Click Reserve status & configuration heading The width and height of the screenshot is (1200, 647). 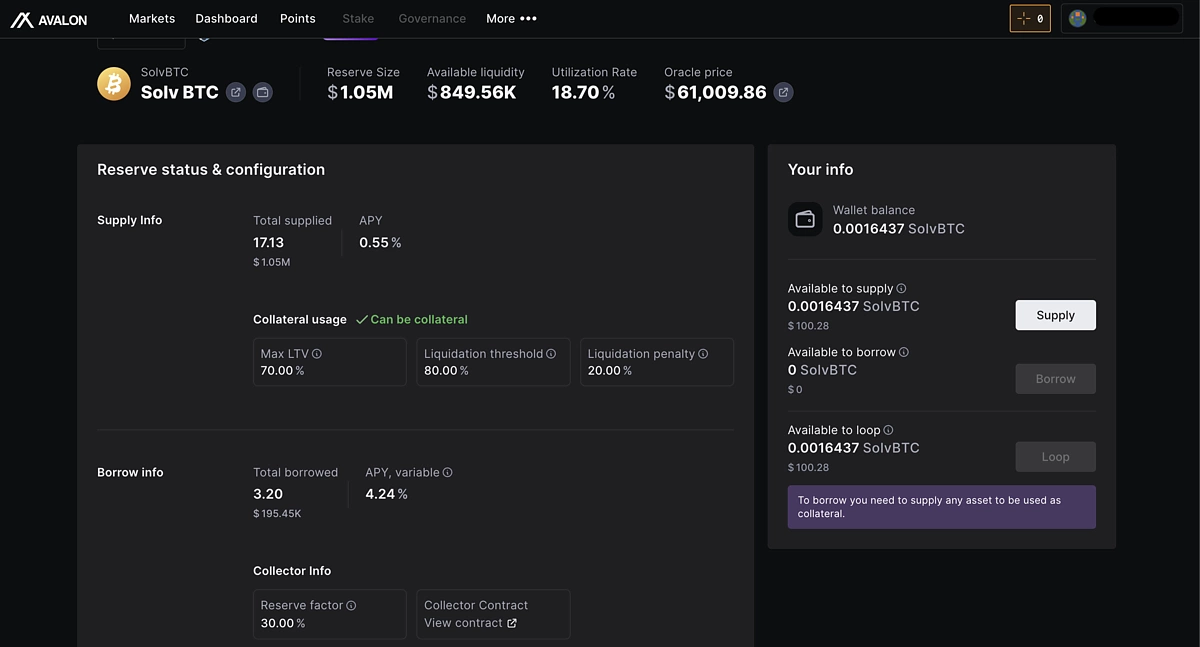(x=211, y=170)
